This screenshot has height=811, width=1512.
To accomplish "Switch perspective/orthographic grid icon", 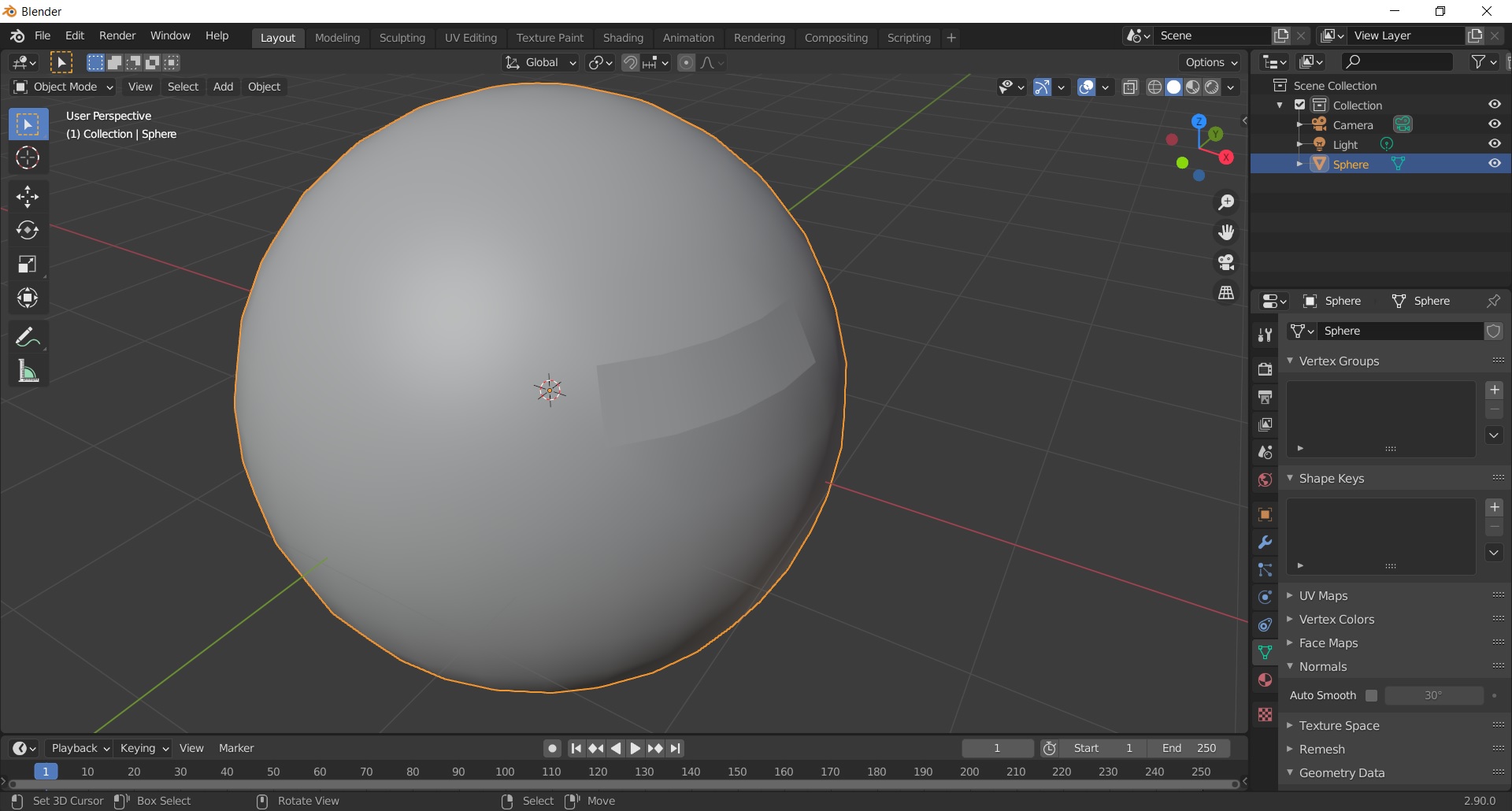I will pyautogui.click(x=1226, y=292).
